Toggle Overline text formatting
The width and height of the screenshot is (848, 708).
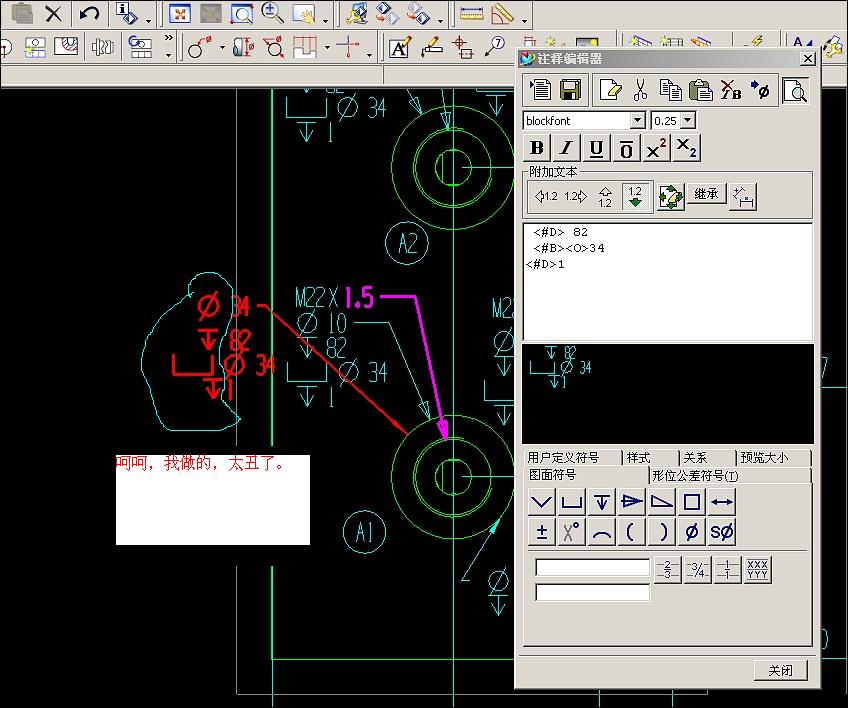click(x=626, y=148)
